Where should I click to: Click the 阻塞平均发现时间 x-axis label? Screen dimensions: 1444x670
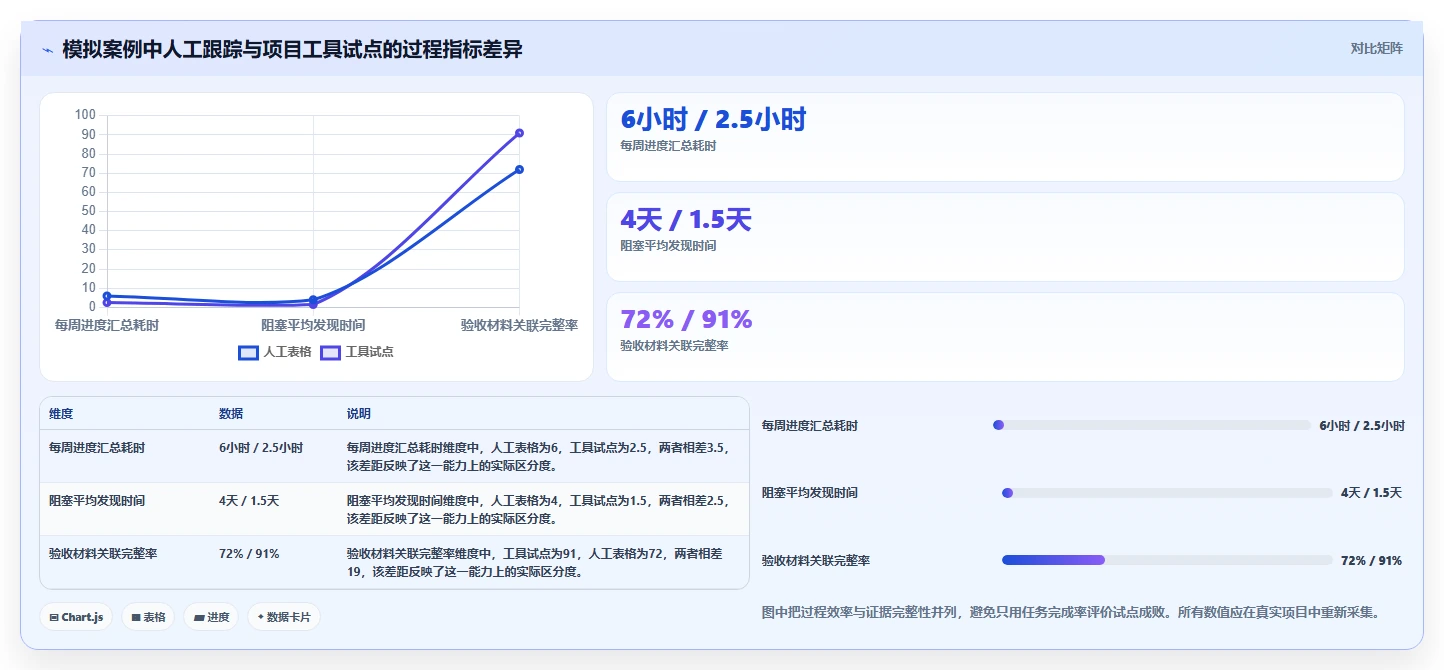click(x=313, y=325)
